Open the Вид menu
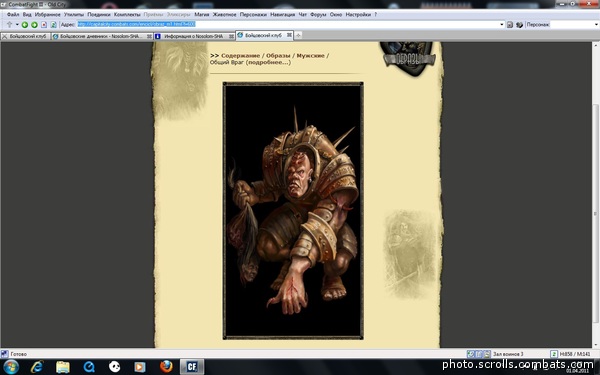 tap(27, 15)
